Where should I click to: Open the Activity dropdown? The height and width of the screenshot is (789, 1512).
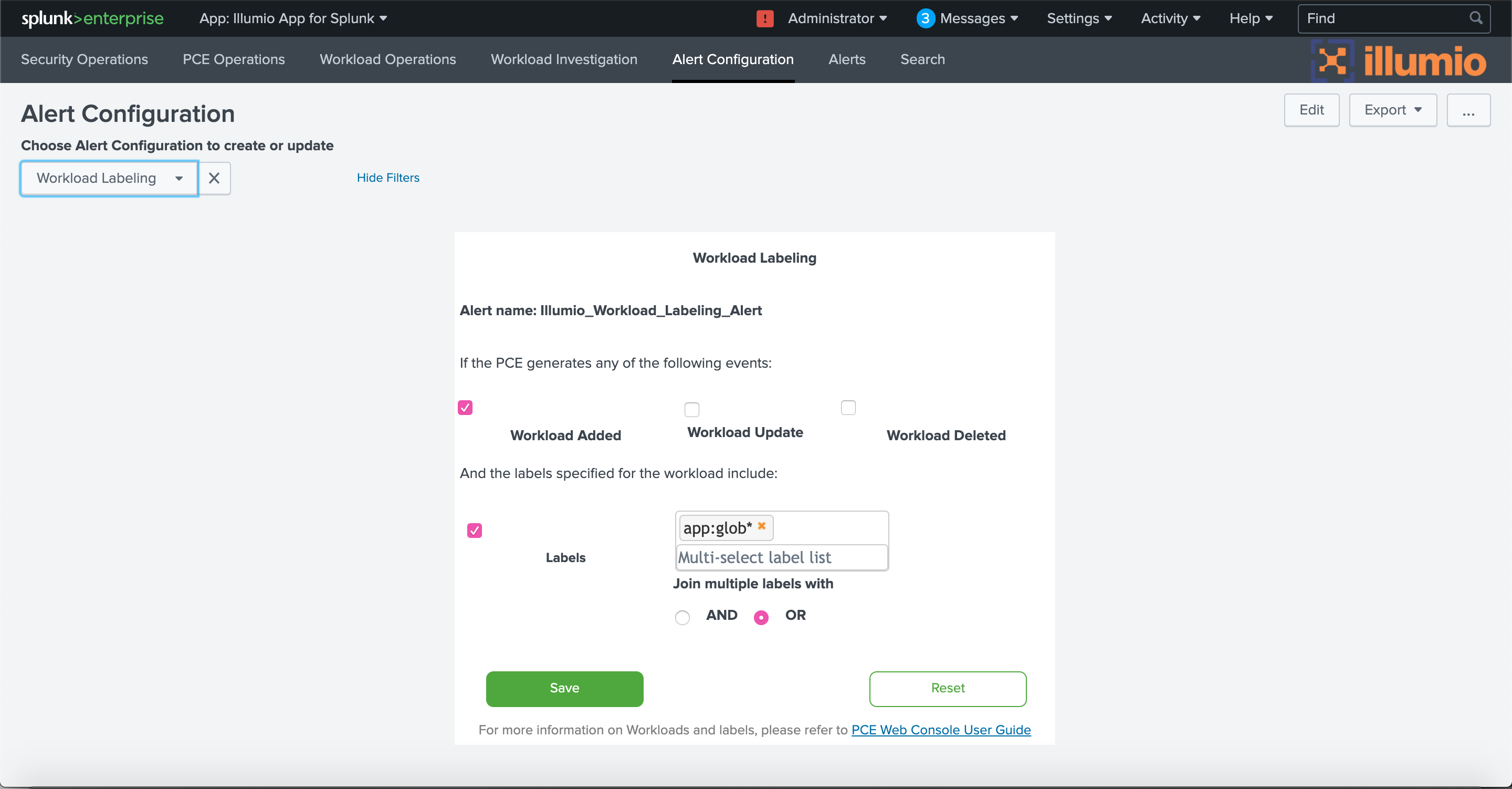coord(1170,18)
